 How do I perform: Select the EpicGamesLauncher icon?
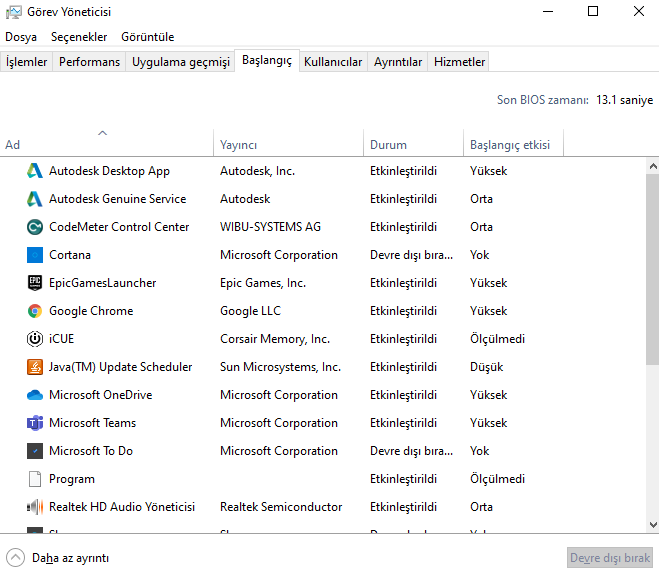(x=35, y=283)
